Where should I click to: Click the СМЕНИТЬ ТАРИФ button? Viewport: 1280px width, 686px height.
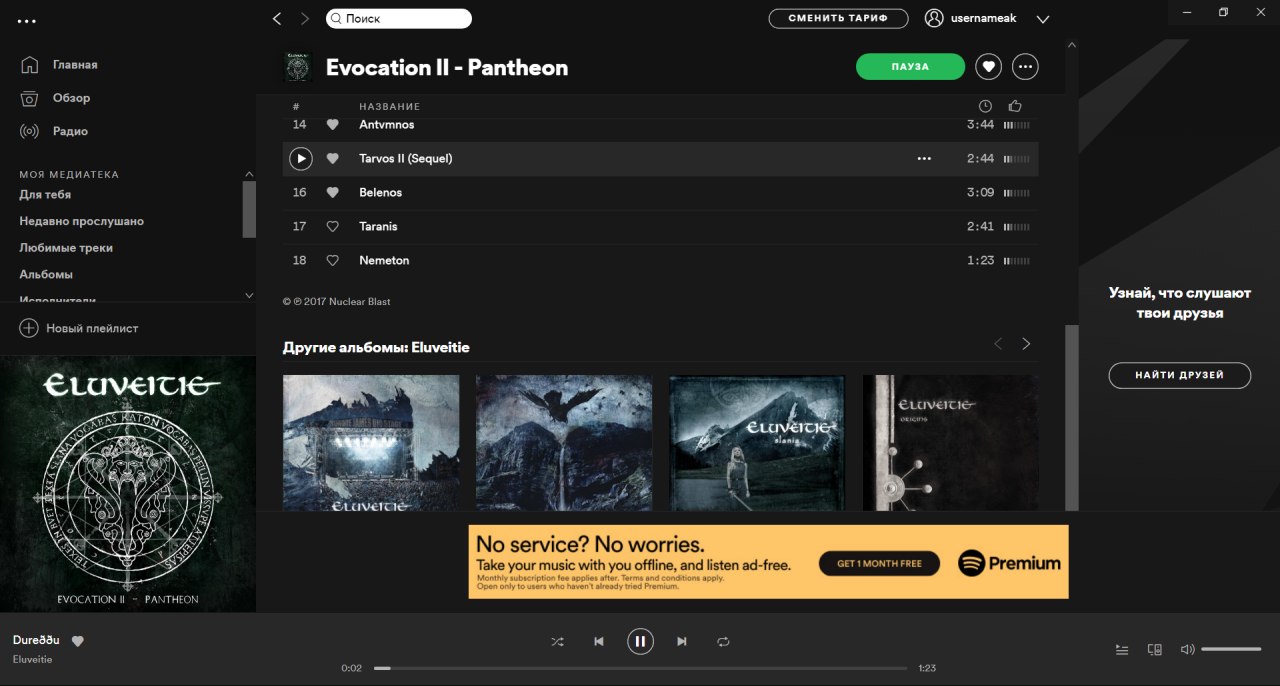(838, 19)
